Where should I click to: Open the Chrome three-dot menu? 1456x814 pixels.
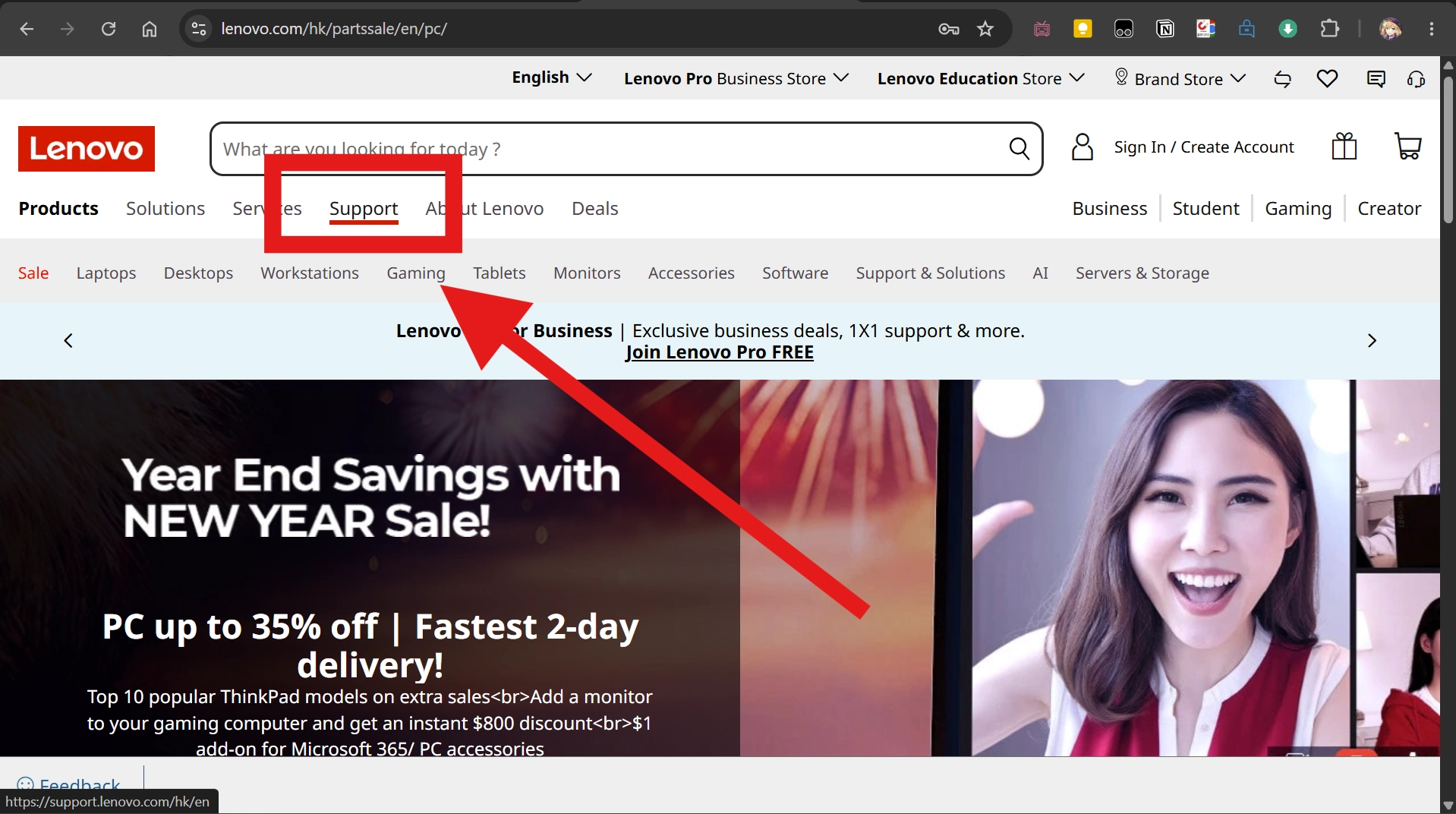pyautogui.click(x=1432, y=29)
